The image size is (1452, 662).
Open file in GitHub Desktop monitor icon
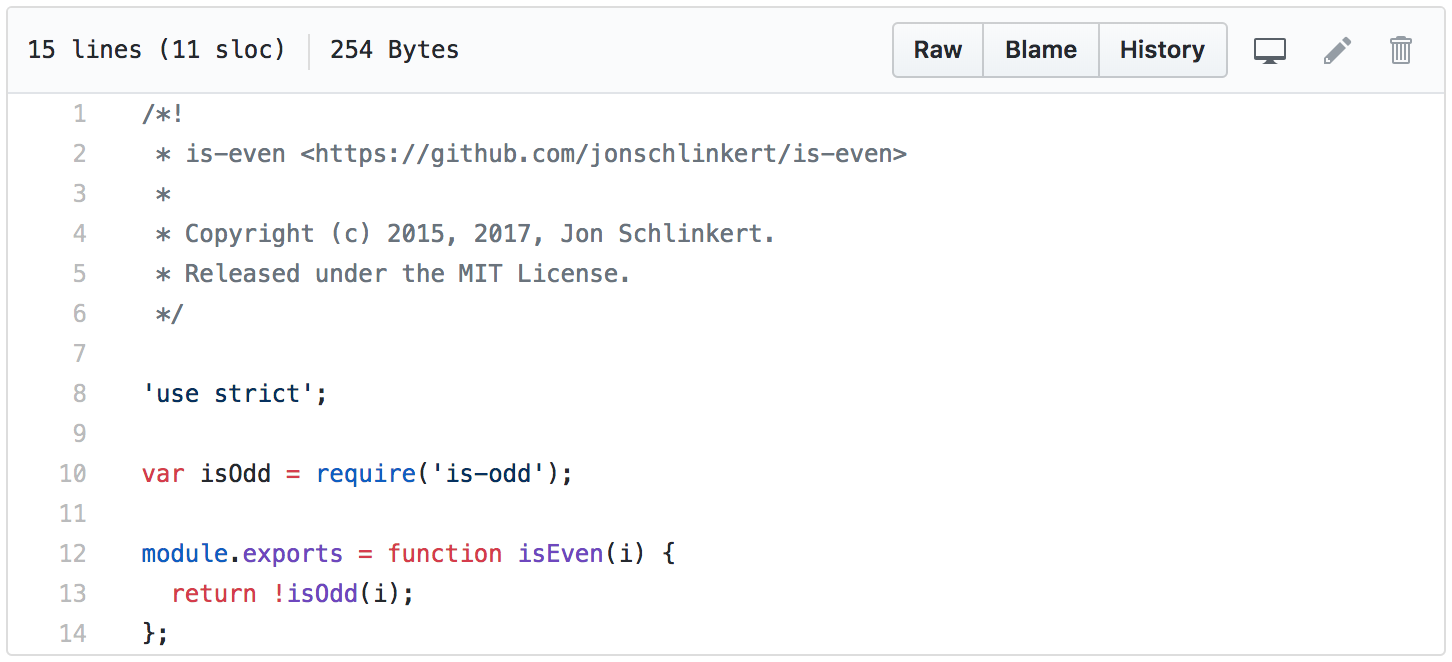point(1270,50)
